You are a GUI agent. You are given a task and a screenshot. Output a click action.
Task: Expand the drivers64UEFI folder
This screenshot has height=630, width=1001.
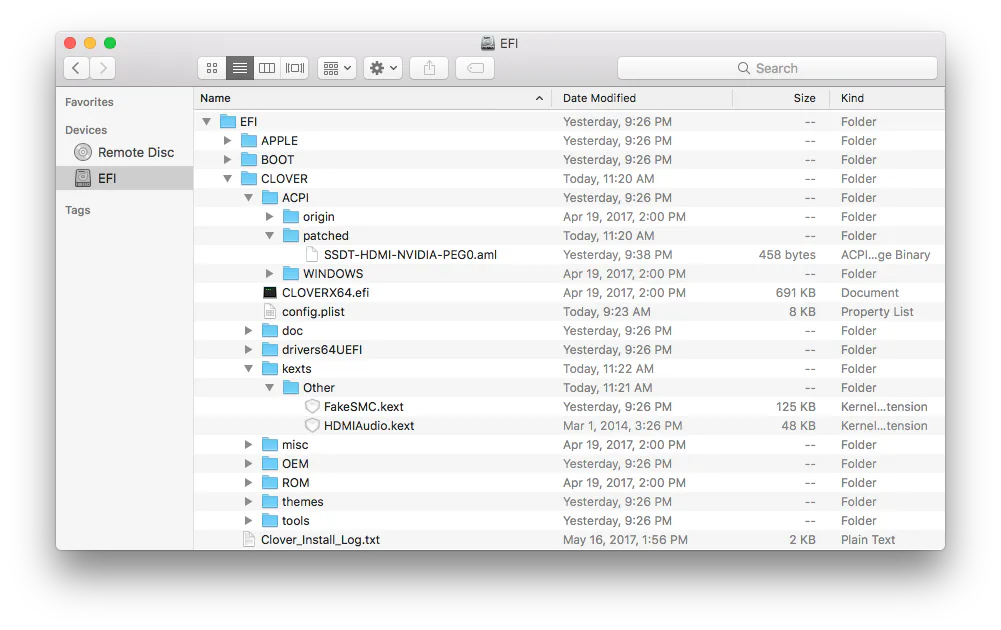tap(248, 350)
